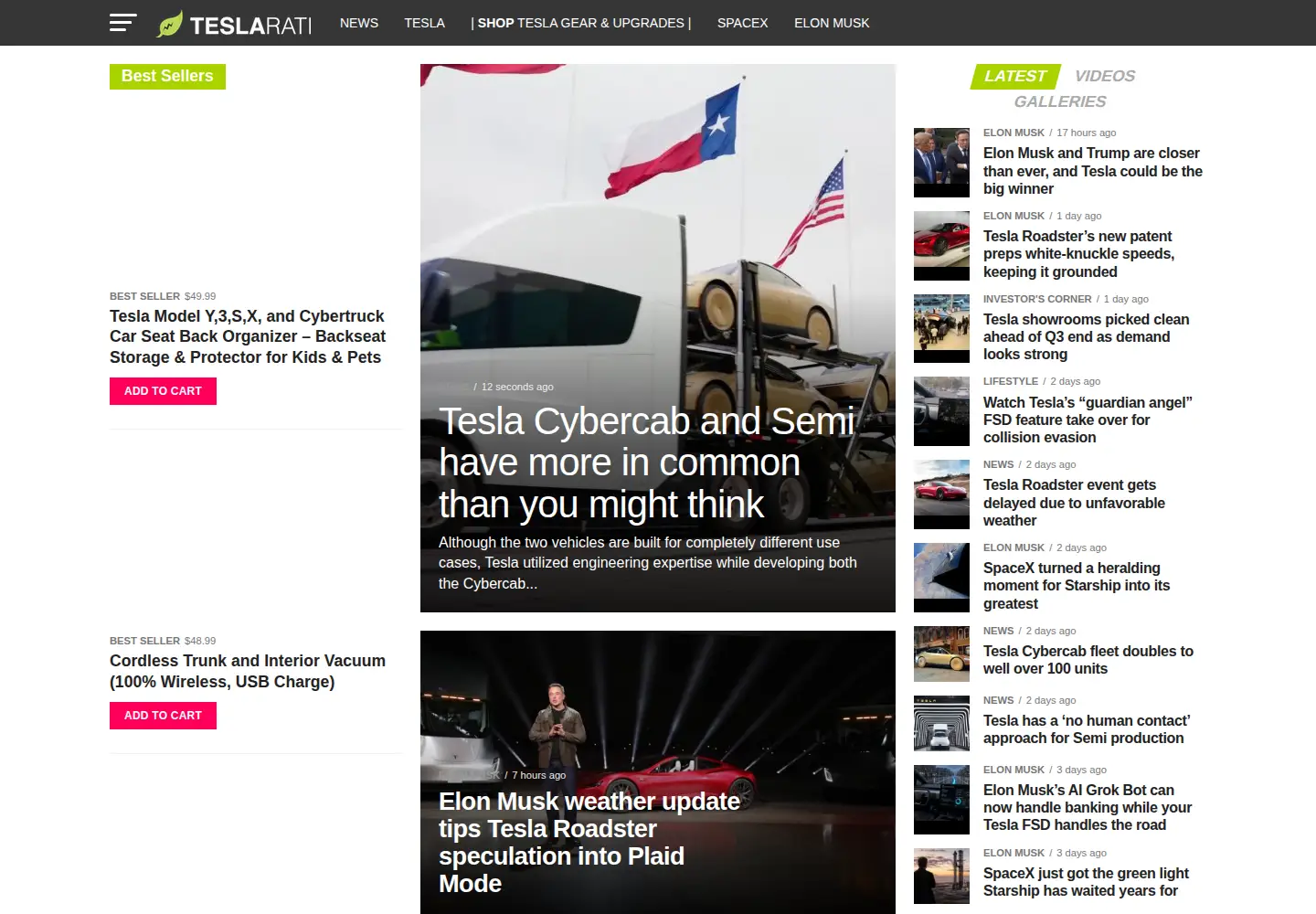Open guardian angel FSD article thumbnail

coord(941,411)
